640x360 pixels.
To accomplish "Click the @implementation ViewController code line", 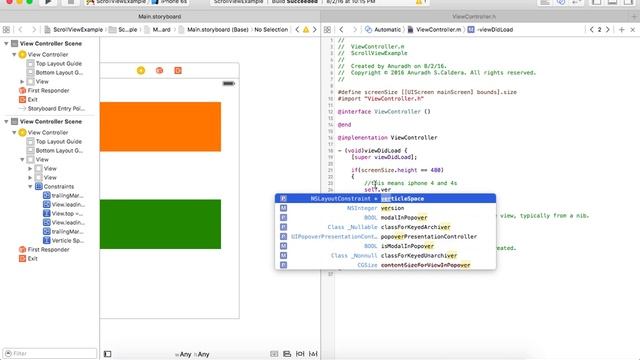I will pos(387,138).
